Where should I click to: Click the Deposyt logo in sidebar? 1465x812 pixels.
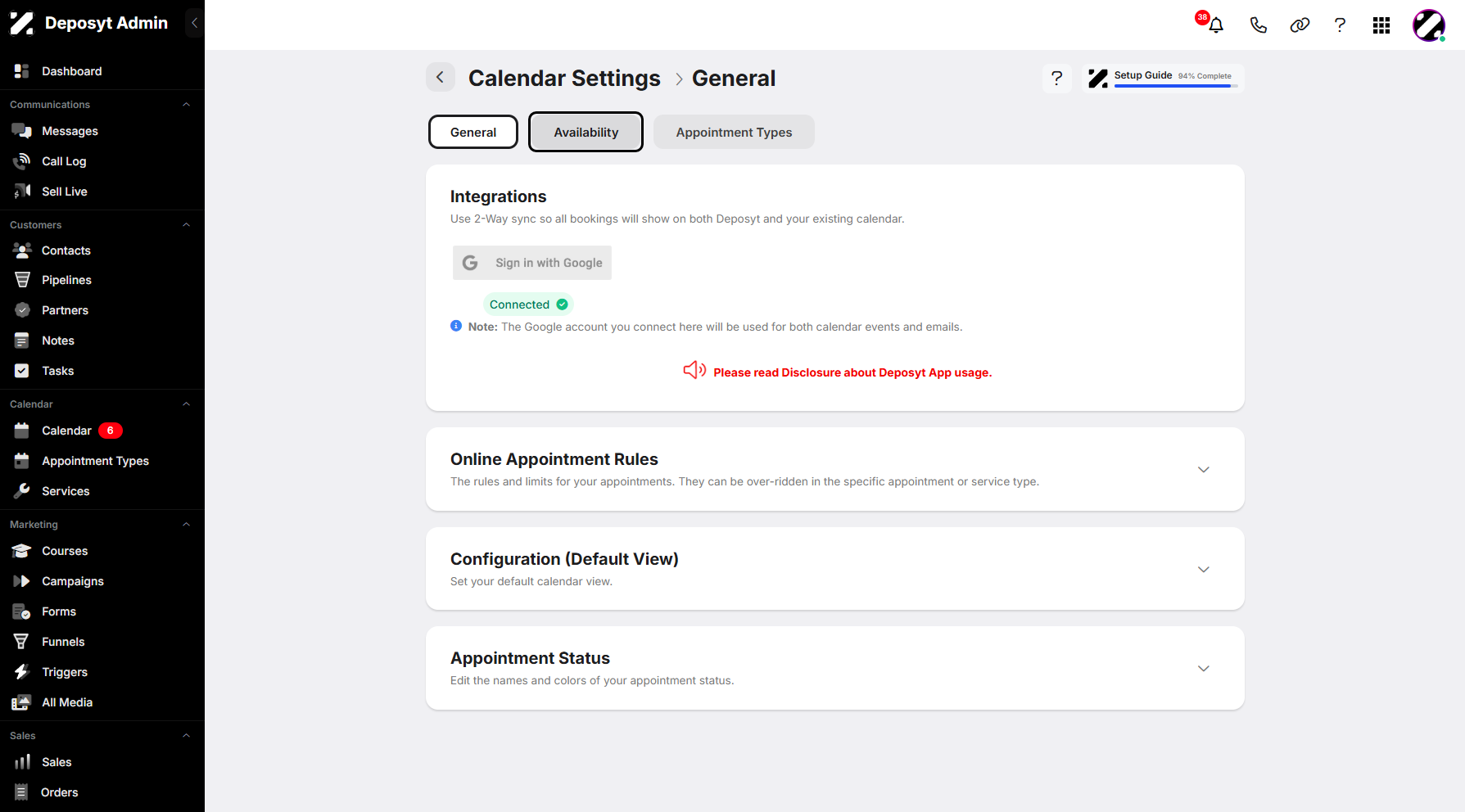click(x=22, y=23)
